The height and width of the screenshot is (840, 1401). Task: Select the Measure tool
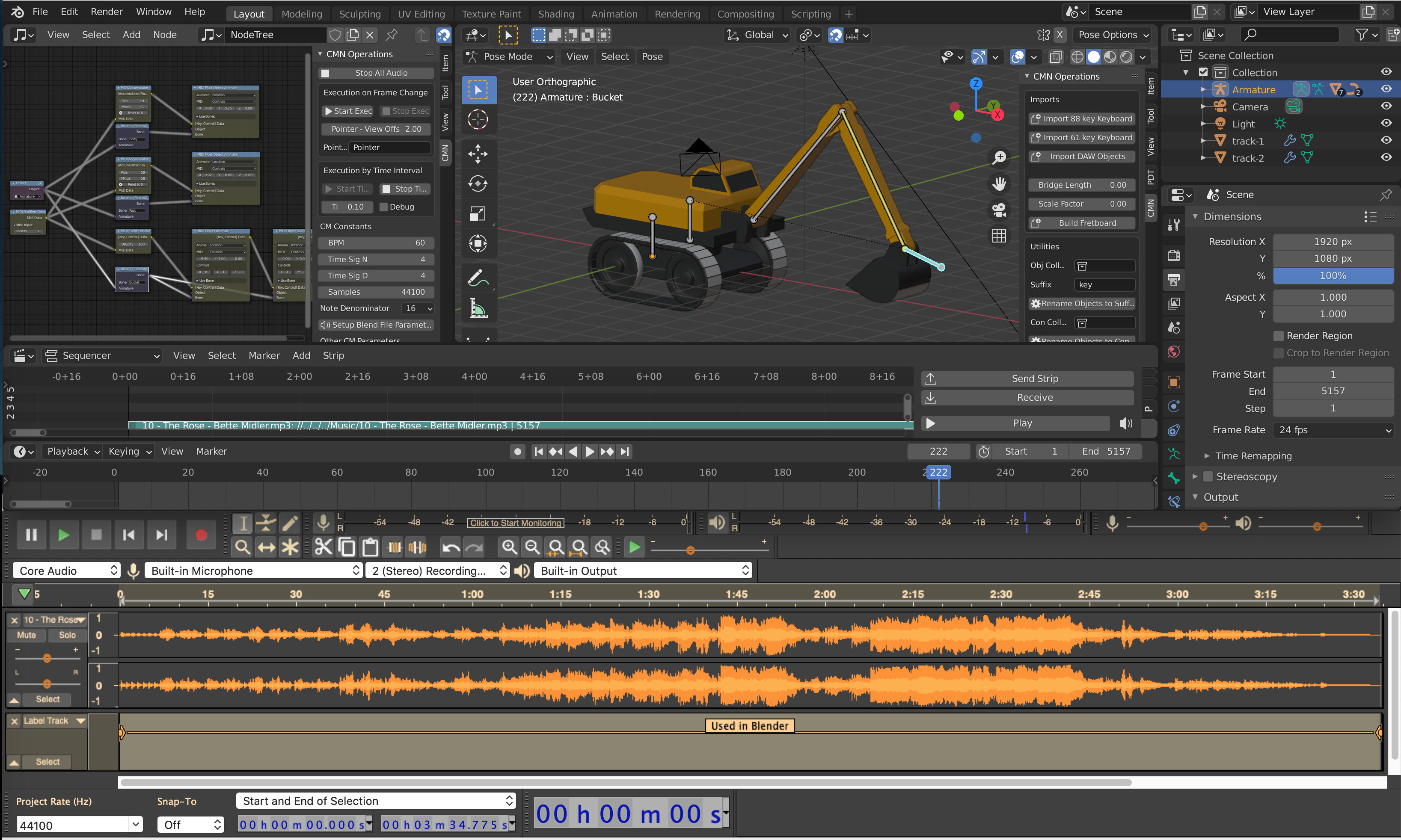click(478, 308)
